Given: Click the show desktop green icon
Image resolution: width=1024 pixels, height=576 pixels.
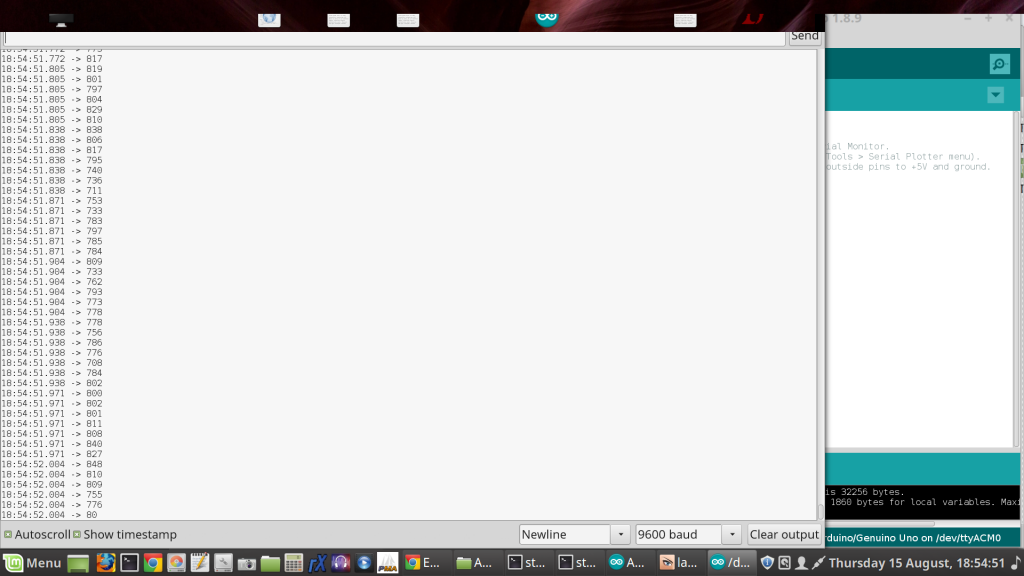Looking at the screenshot, I should [x=78, y=563].
